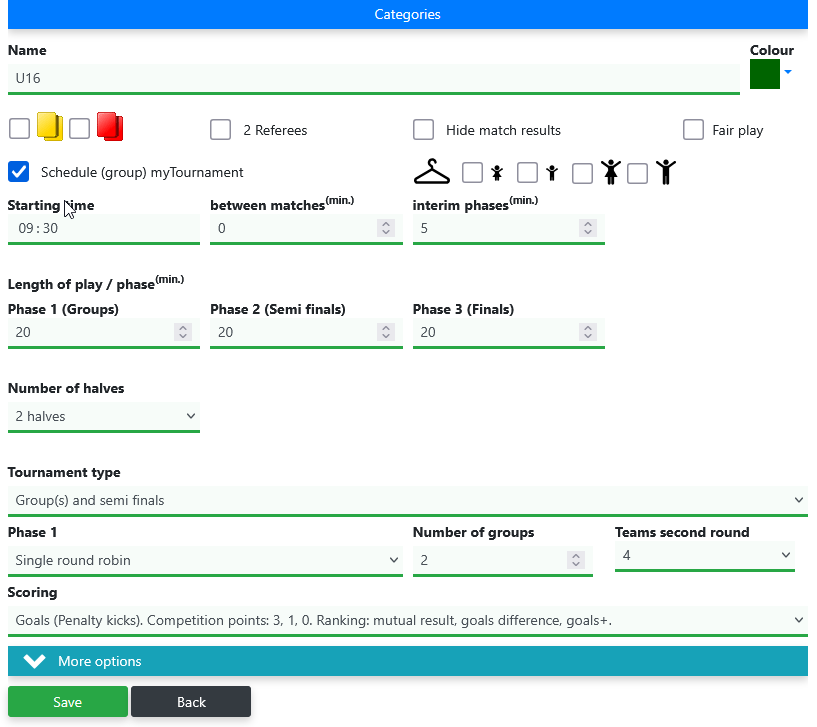
Task: Click the Name field containing U16
Action: tap(370, 78)
